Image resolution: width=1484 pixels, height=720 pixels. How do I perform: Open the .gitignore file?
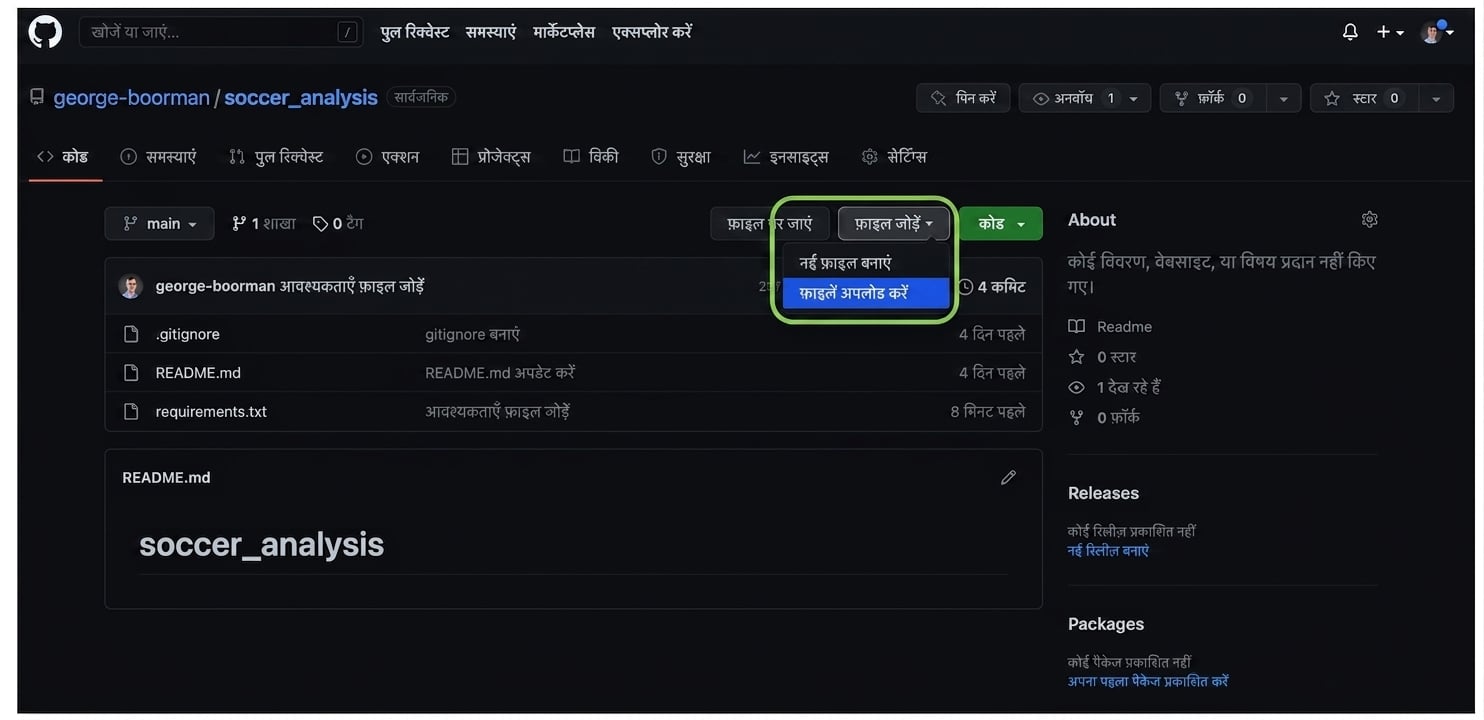pyautogui.click(x=187, y=334)
